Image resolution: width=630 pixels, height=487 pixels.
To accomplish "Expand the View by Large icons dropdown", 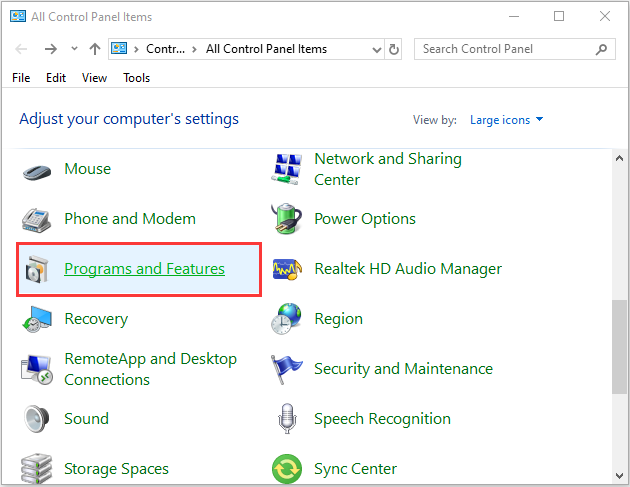I will pyautogui.click(x=506, y=120).
